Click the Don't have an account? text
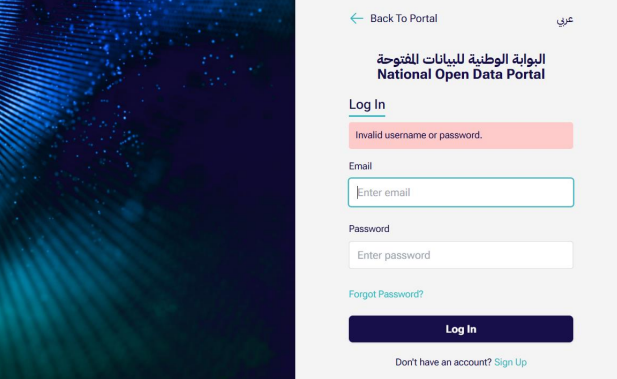 (x=443, y=362)
